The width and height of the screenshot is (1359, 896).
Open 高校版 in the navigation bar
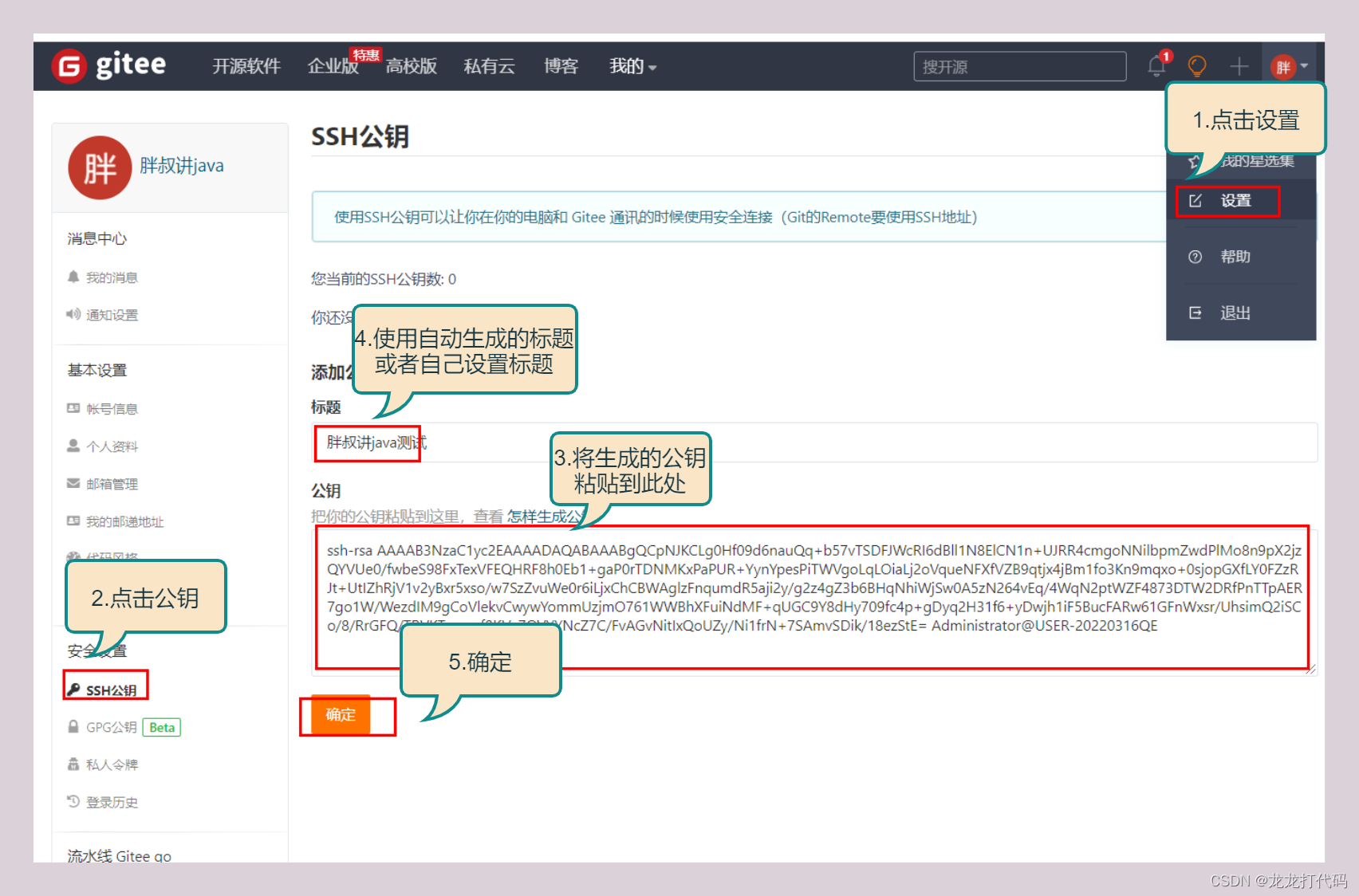click(x=412, y=66)
